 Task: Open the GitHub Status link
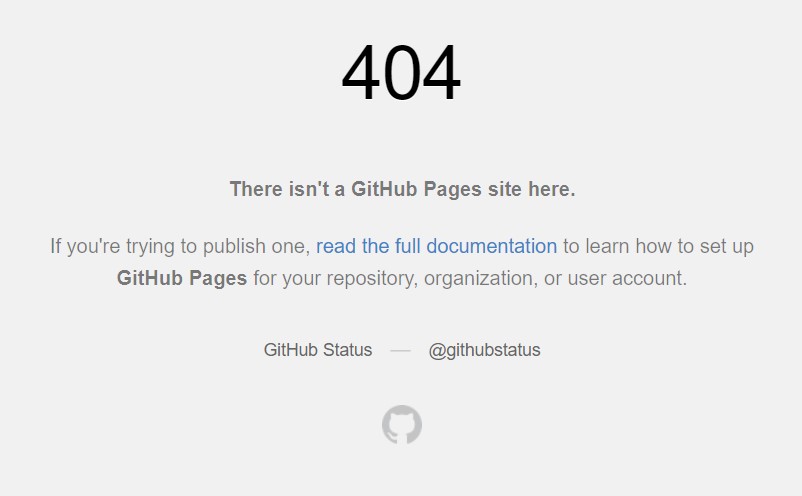click(318, 350)
